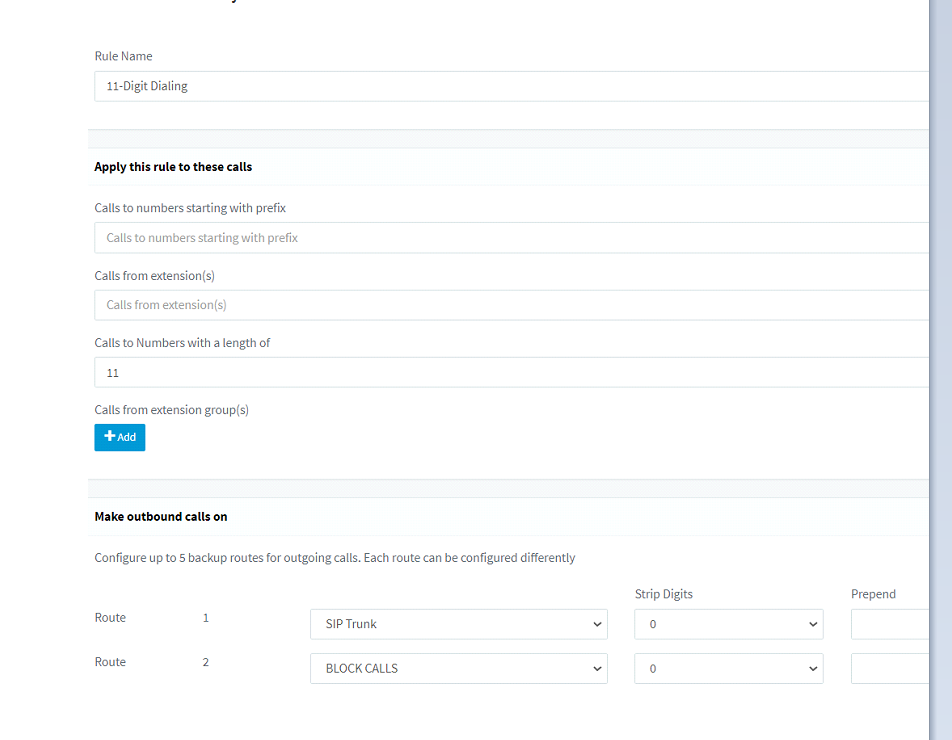
Task: Click the vertical scrollbar on the right edge
Action: click(x=940, y=370)
